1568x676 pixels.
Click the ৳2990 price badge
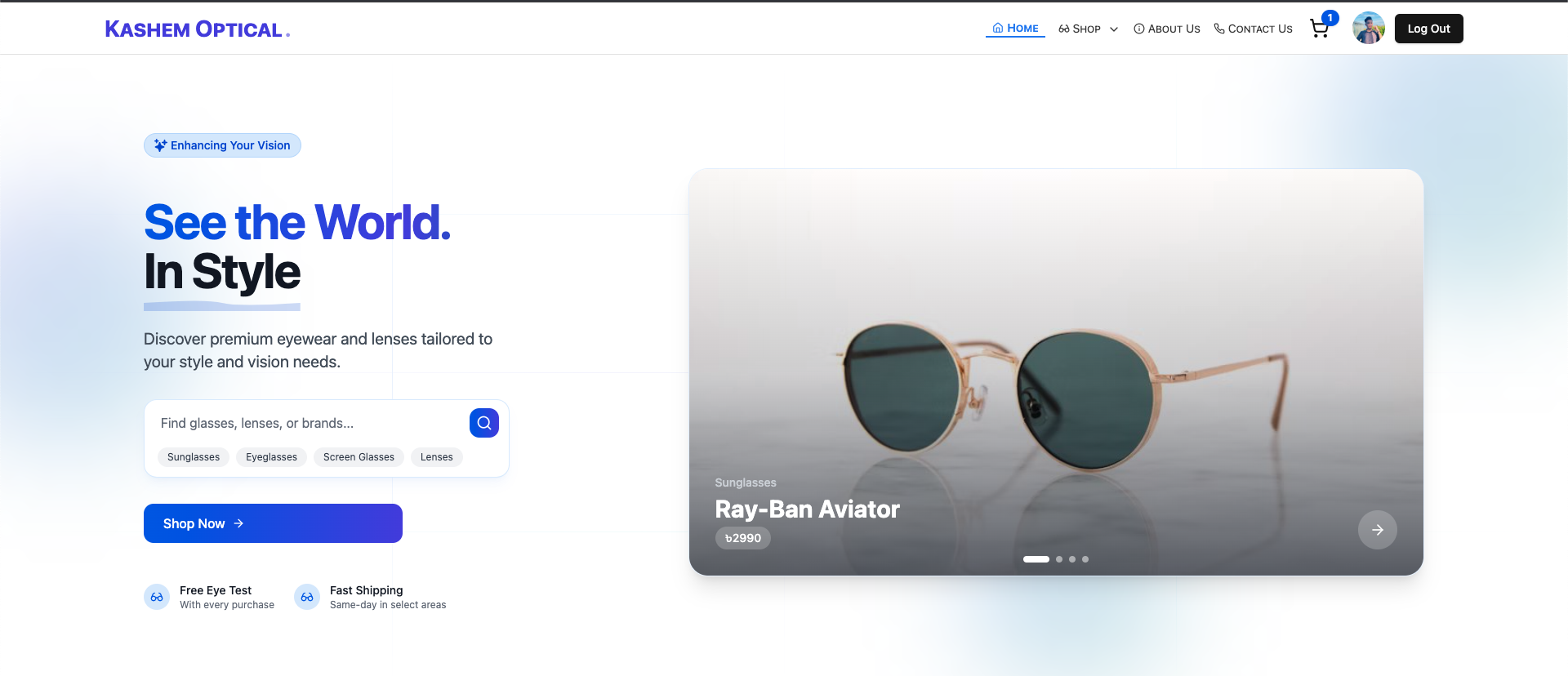click(743, 538)
